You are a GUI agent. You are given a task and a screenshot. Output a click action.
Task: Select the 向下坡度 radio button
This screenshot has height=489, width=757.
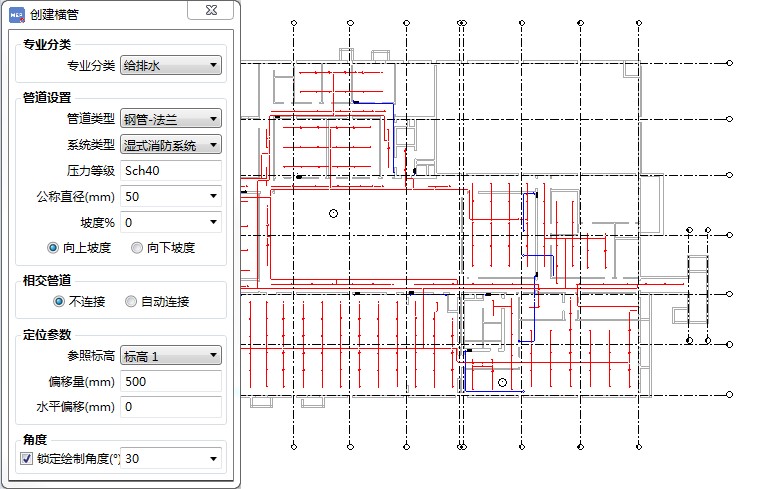(137, 248)
